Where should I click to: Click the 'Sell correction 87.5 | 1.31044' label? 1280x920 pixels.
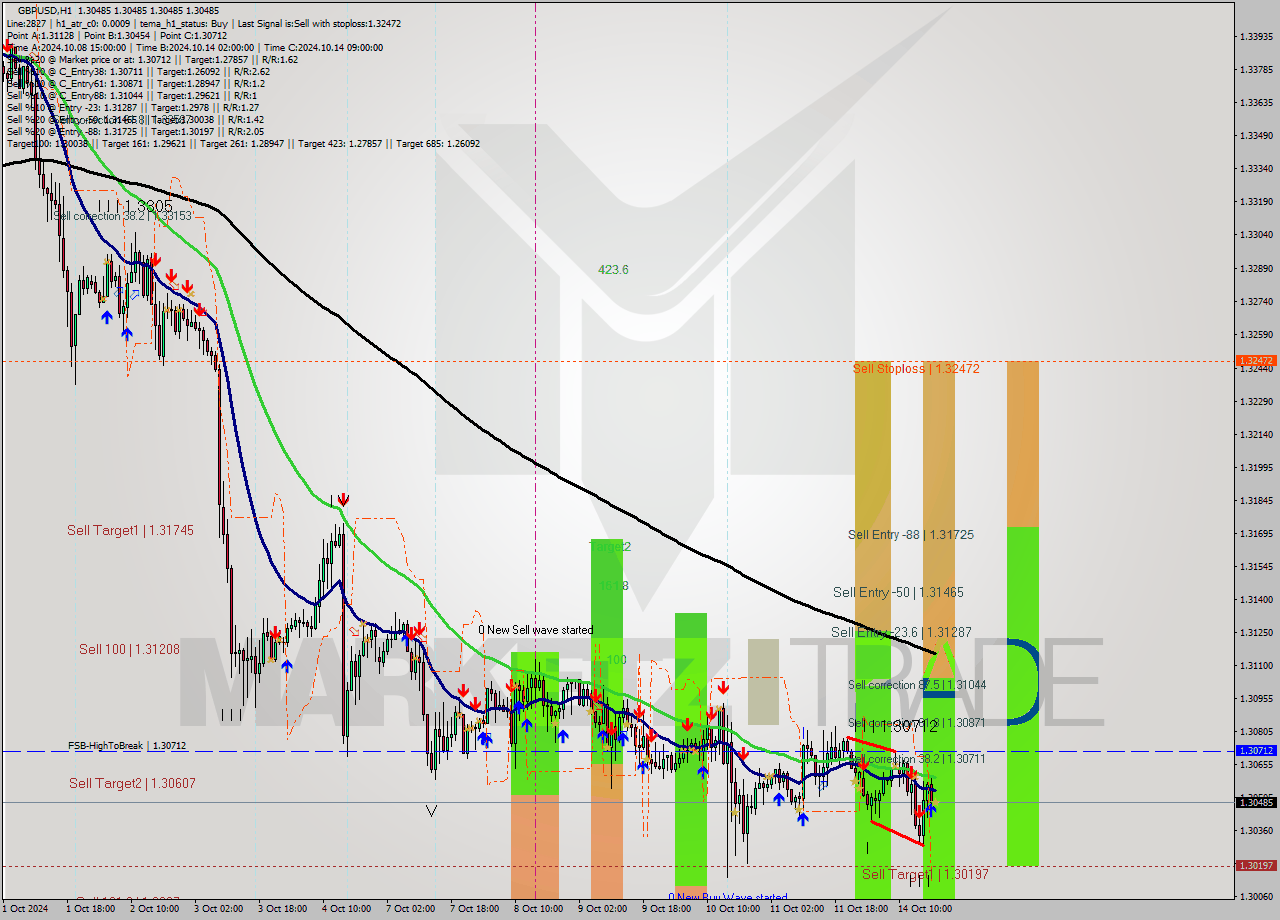click(x=917, y=685)
